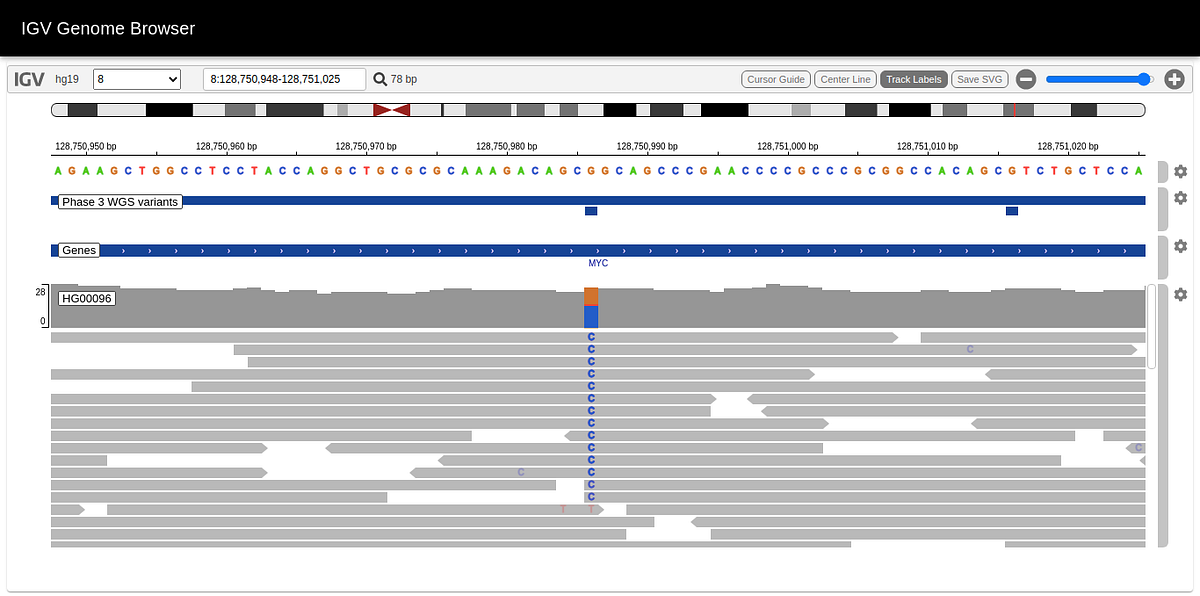Click the IGV logo
Image resolution: width=1200 pixels, height=596 pixels.
[x=29, y=78]
